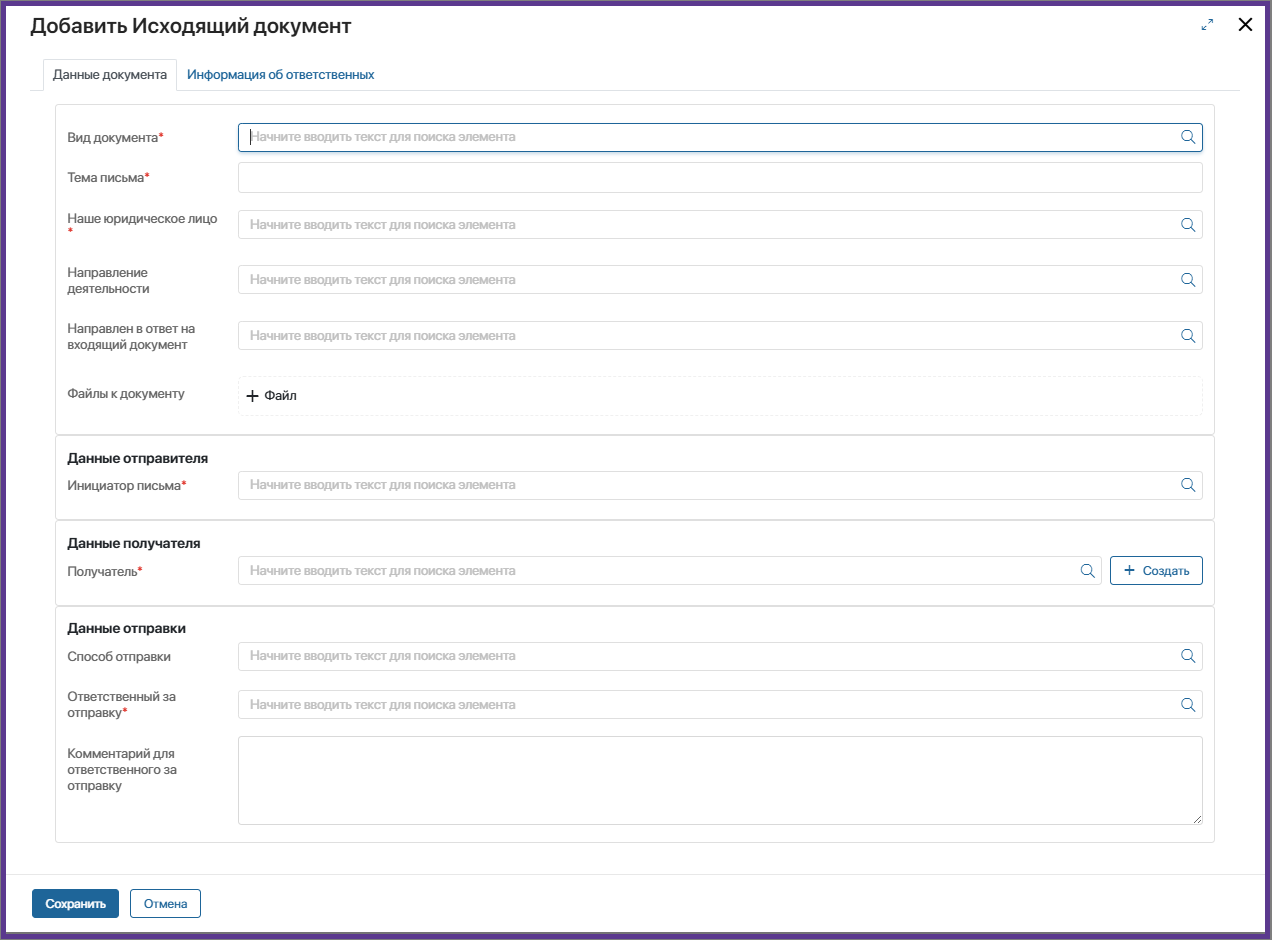This screenshot has height=940, width=1272.
Task: Click search icon in Вид документа field
Action: pos(1188,137)
